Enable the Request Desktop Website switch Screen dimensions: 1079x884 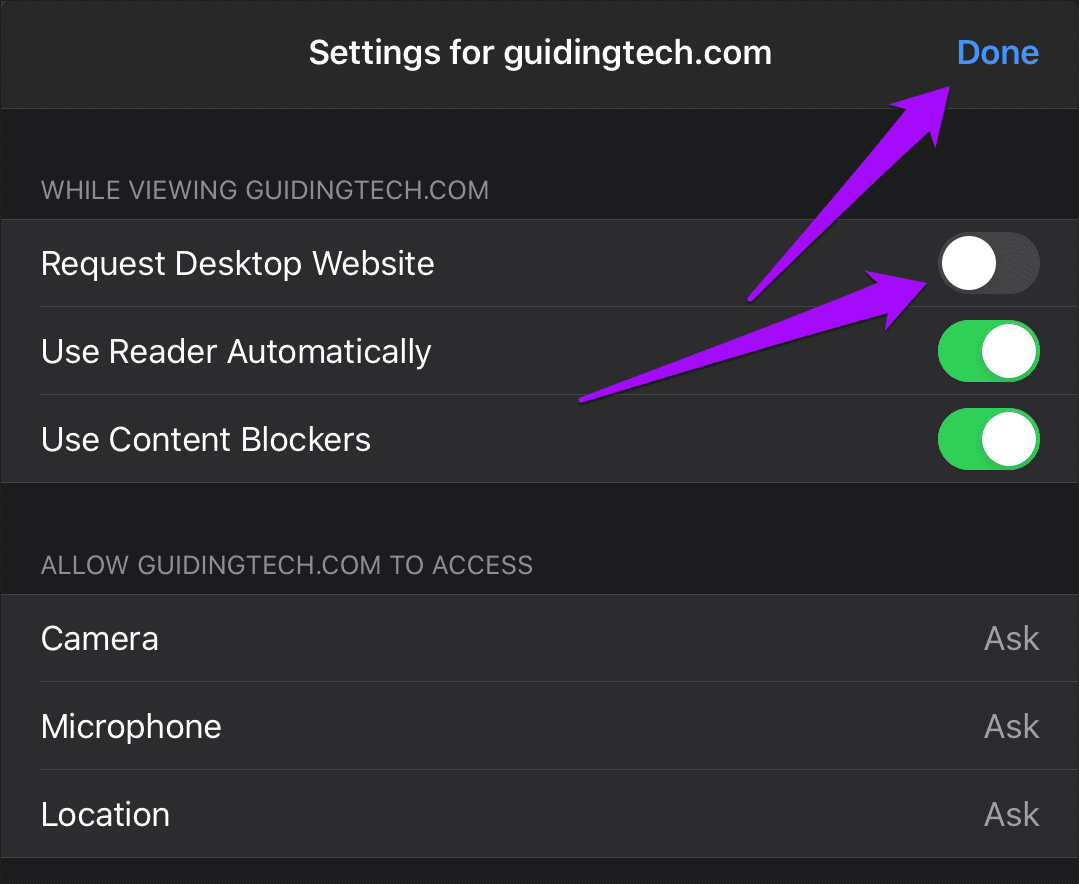click(x=988, y=265)
